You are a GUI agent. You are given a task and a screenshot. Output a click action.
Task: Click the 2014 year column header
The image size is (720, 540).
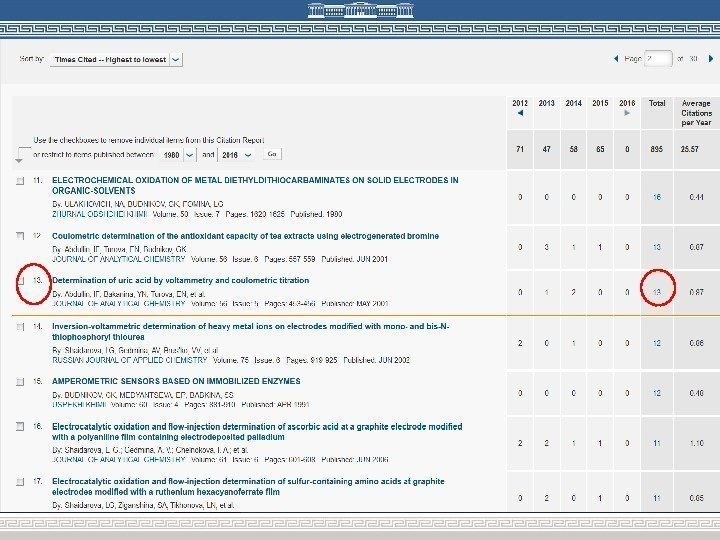tap(574, 103)
